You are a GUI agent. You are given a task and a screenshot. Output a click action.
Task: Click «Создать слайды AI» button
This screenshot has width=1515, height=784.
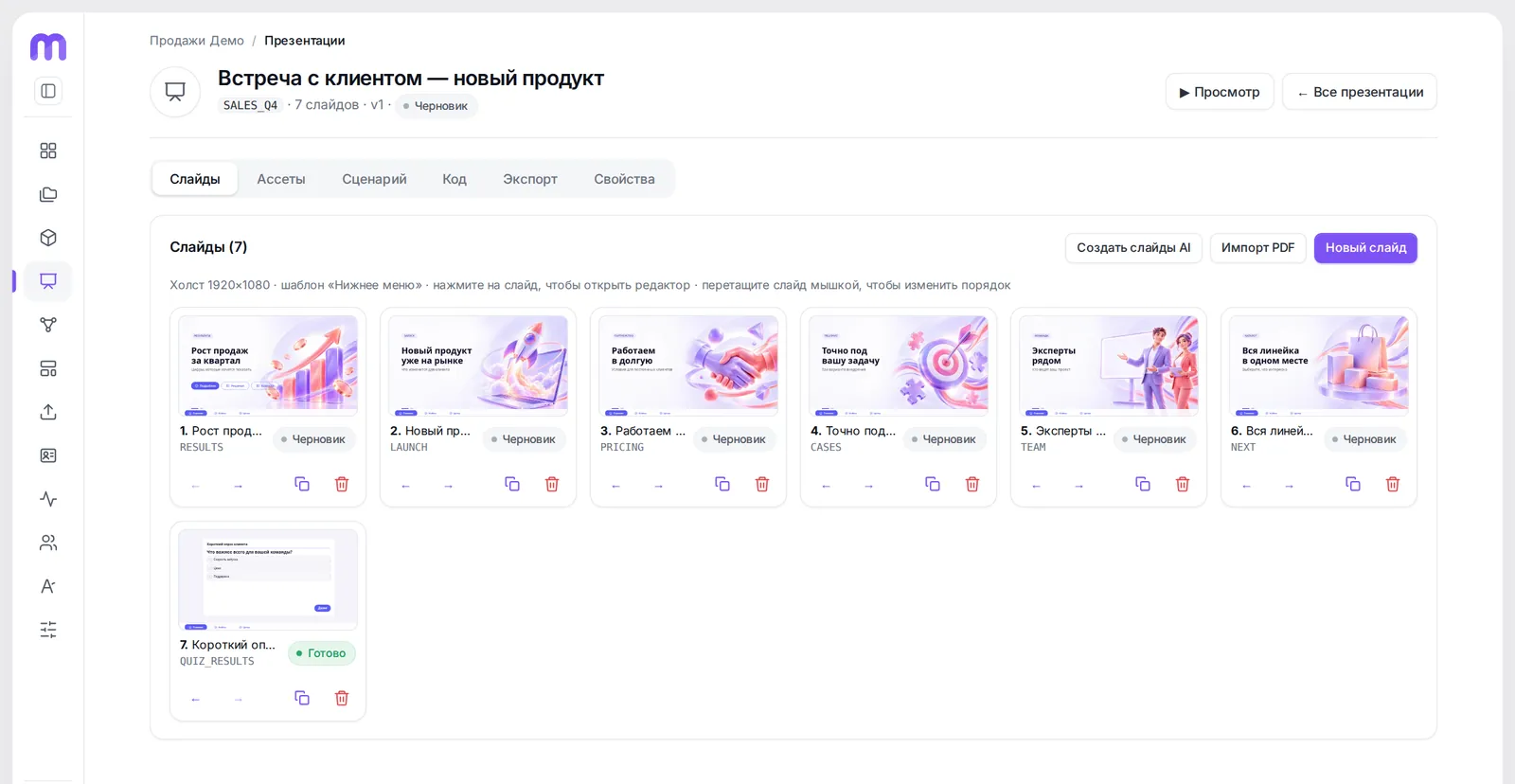point(1133,248)
